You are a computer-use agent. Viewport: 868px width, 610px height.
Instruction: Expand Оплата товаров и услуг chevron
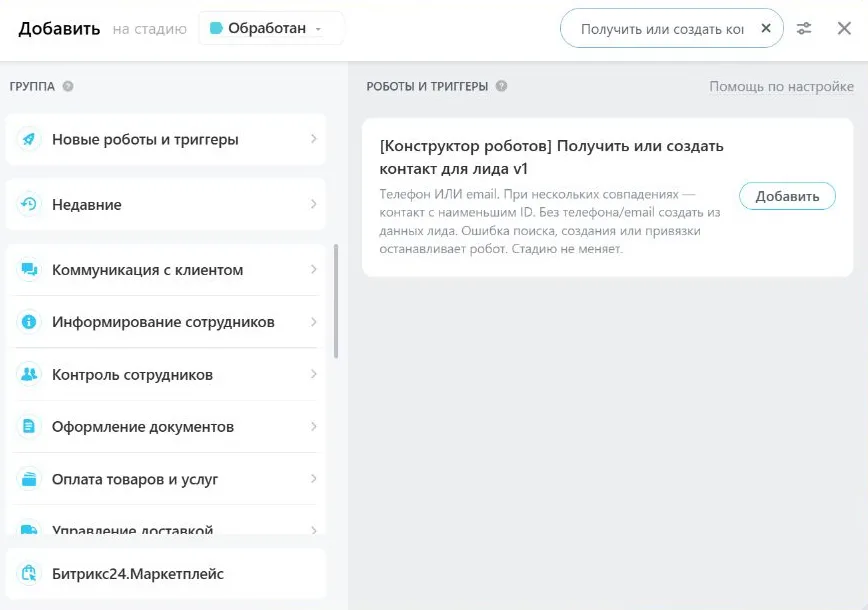coord(314,479)
